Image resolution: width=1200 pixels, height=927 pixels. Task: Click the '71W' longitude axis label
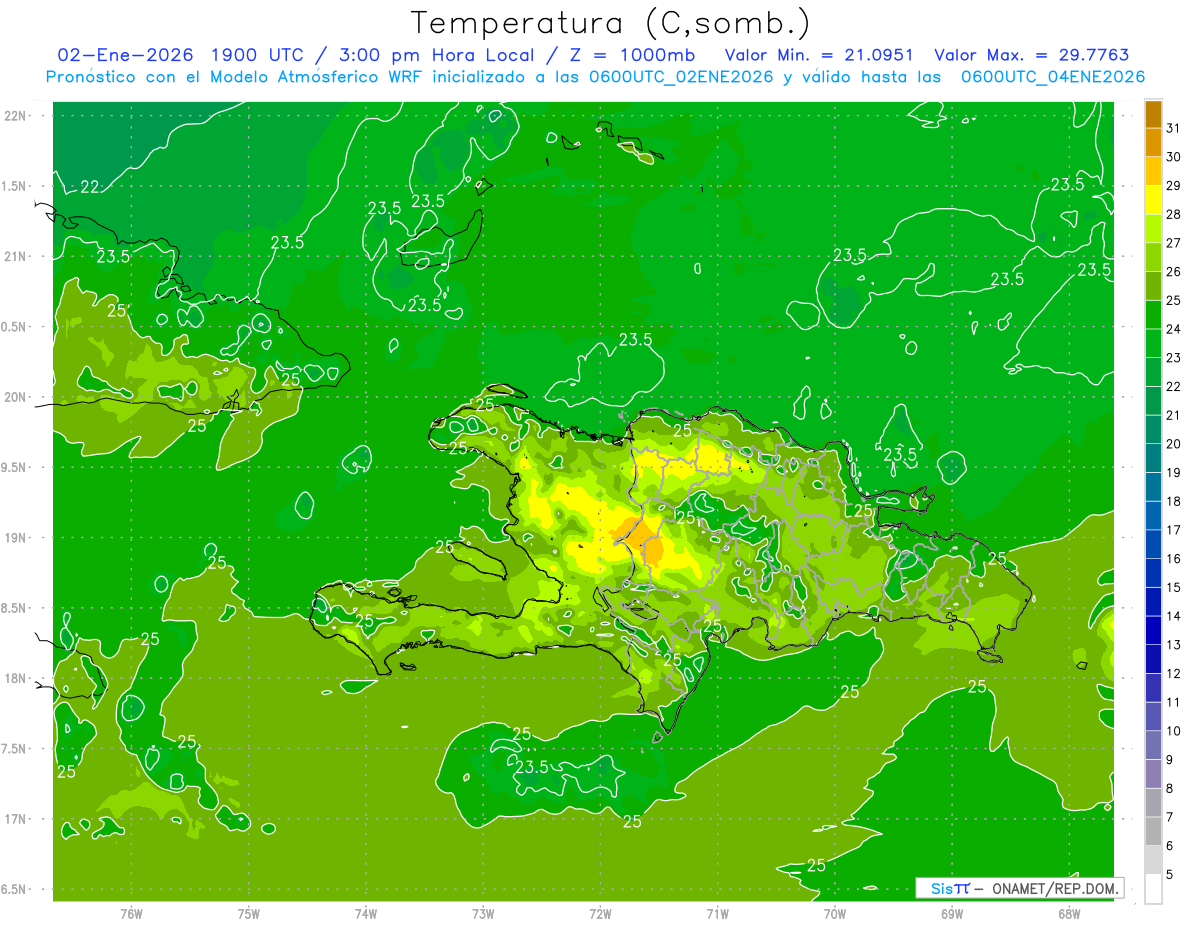click(717, 913)
